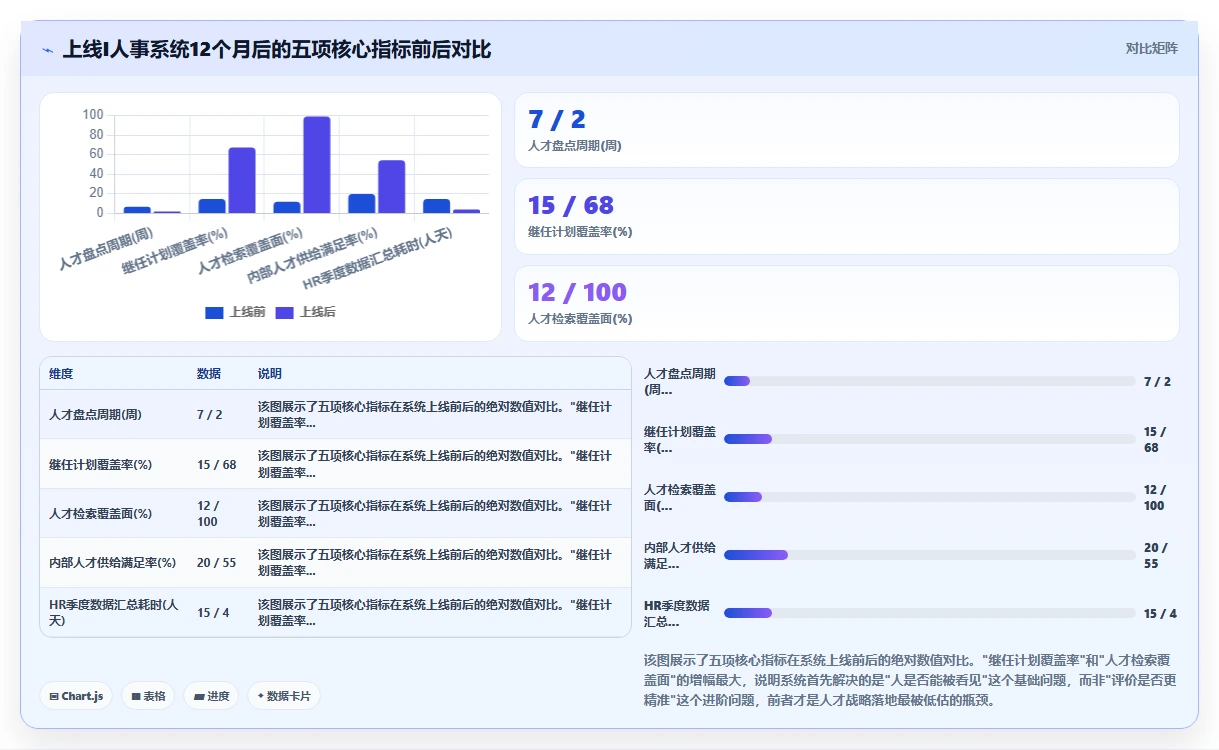This screenshot has height=750, width=1219.
Task: Click the 数据 column header
Action: 209,374
